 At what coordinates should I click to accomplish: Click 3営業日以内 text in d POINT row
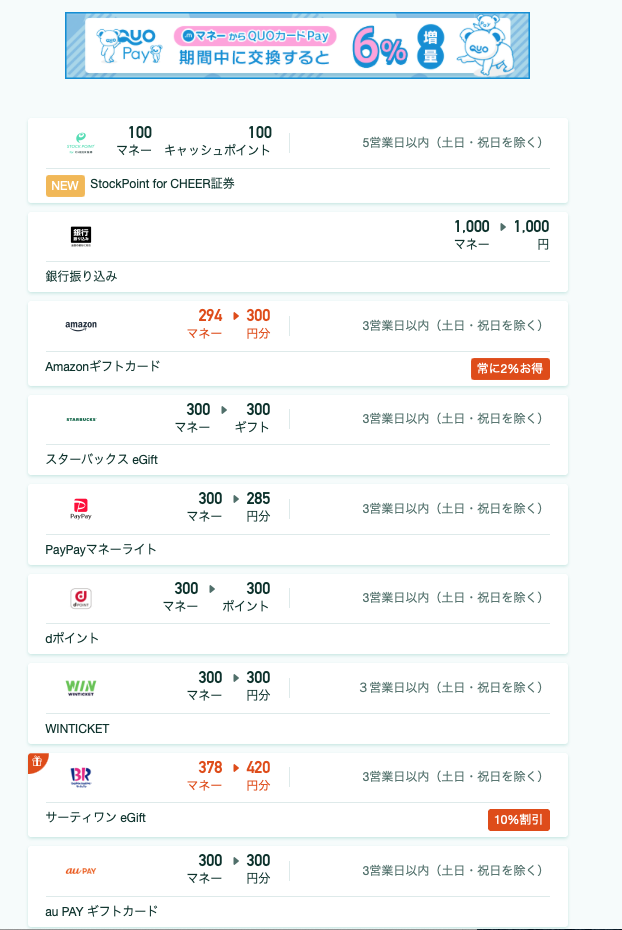pyautogui.click(x=452, y=598)
